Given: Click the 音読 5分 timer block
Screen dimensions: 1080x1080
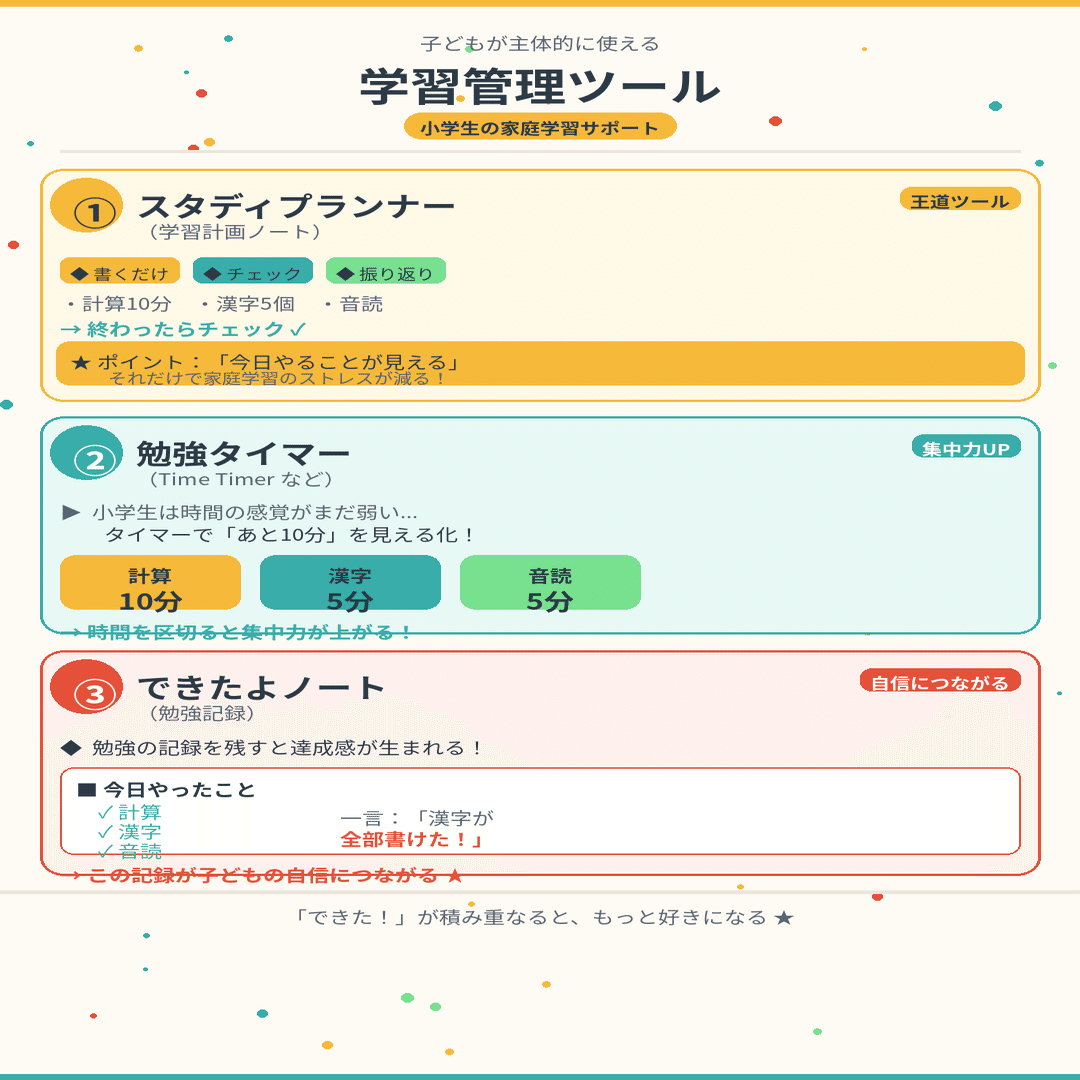Looking at the screenshot, I should [550, 584].
